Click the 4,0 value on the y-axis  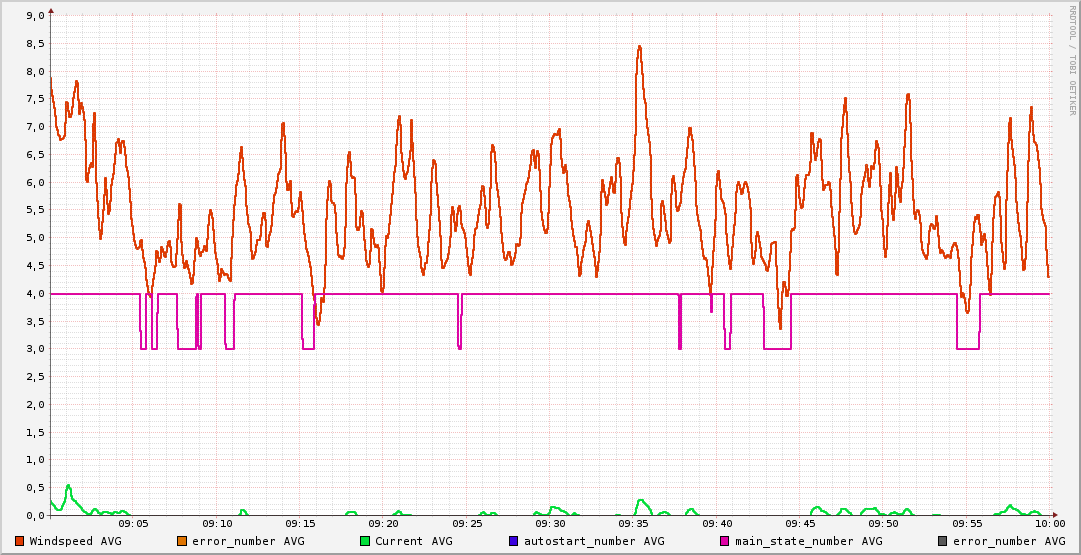33,294
